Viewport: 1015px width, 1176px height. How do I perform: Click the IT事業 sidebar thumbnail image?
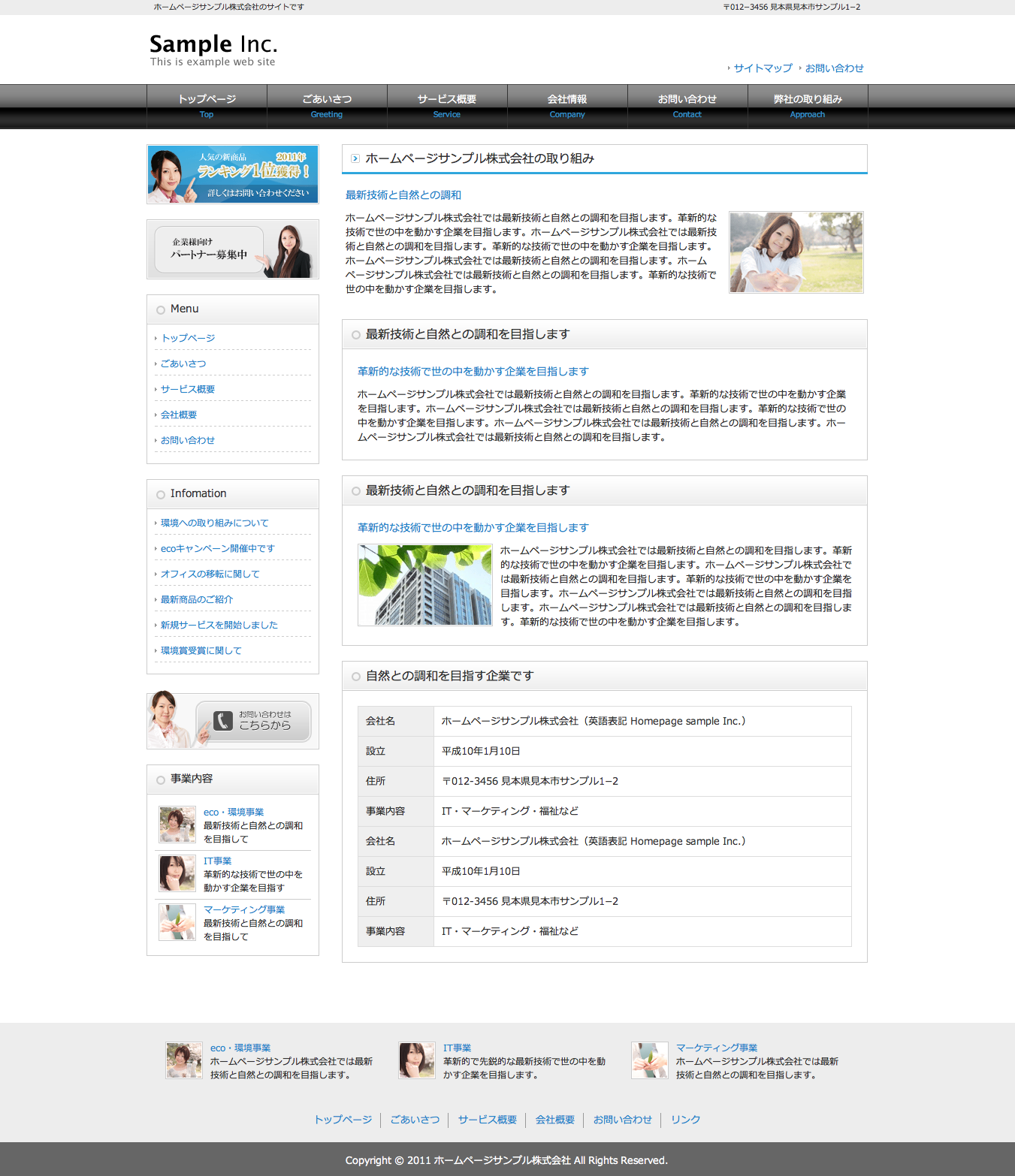click(177, 873)
